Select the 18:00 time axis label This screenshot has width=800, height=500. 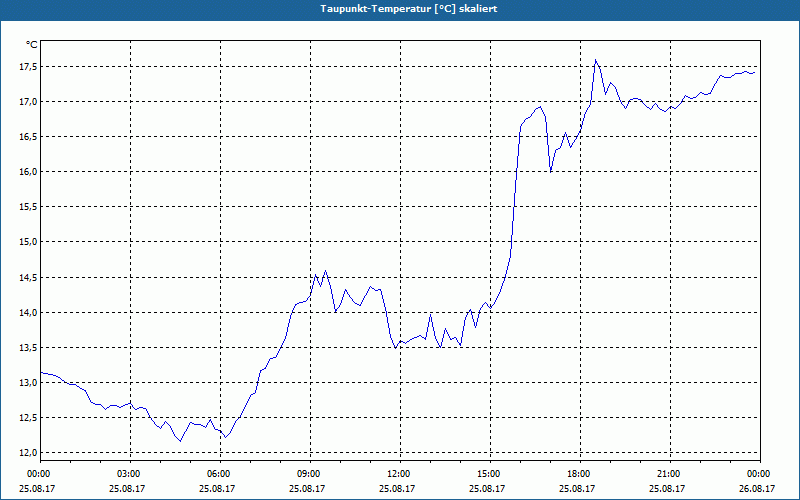(581, 474)
